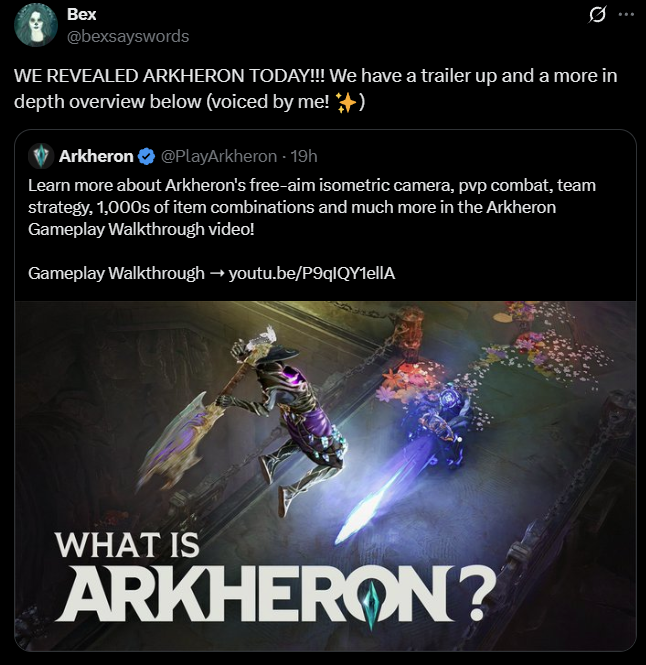Click the Grok slashed-circle icon
The width and height of the screenshot is (646, 665).
pyautogui.click(x=597, y=14)
